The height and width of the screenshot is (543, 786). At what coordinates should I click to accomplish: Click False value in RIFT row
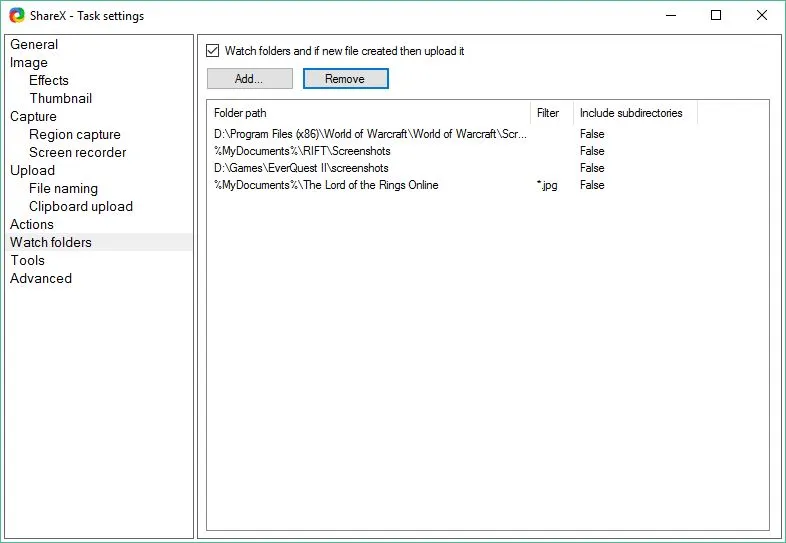[x=592, y=151]
